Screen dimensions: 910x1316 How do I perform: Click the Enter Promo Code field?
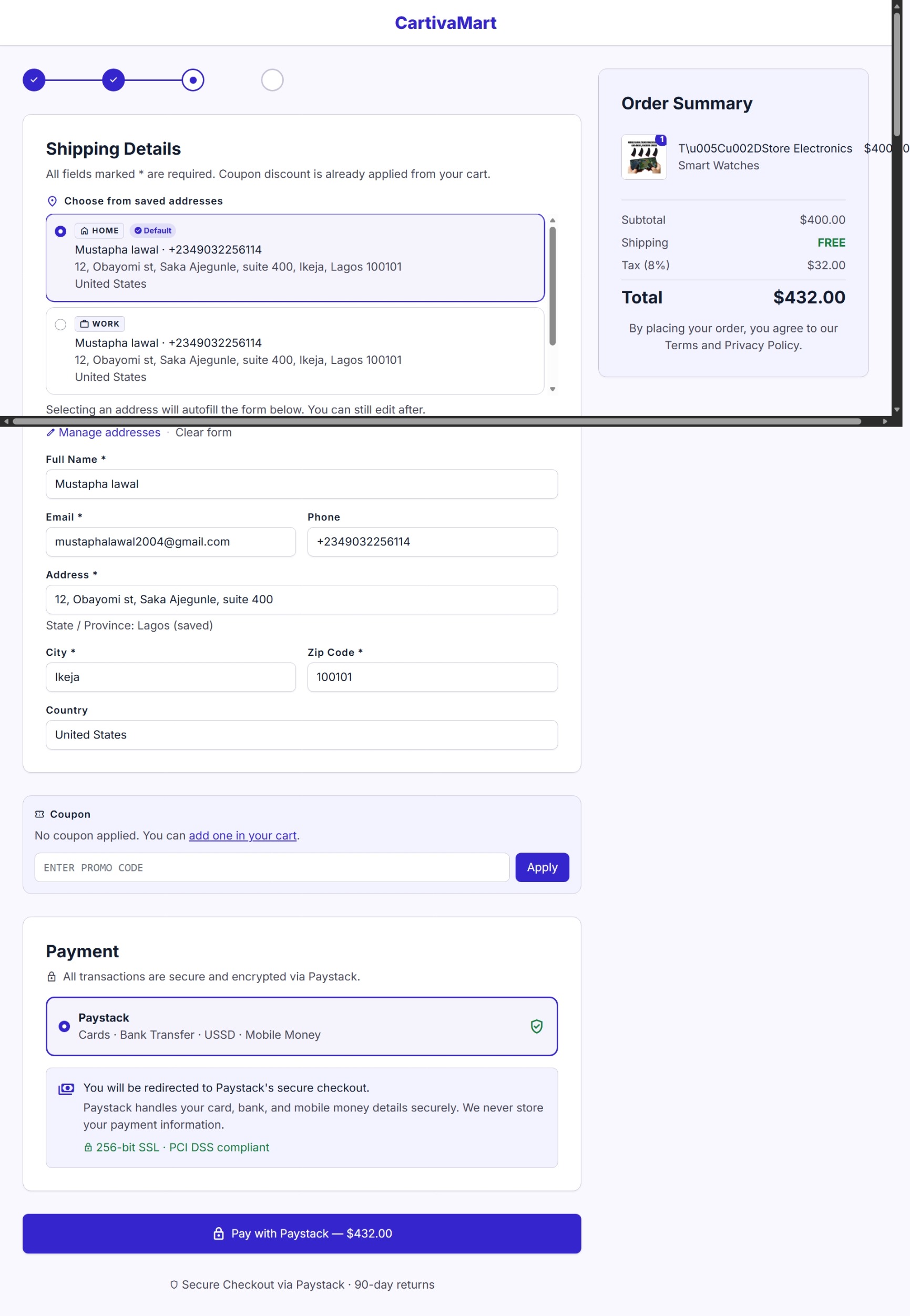pos(272,867)
